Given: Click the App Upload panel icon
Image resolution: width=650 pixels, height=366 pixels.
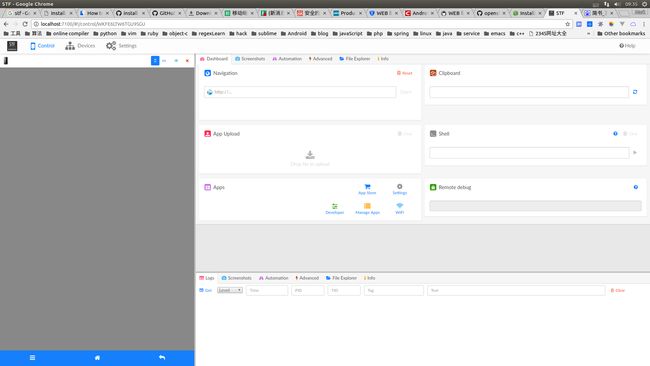Looking at the screenshot, I should [x=207, y=134].
